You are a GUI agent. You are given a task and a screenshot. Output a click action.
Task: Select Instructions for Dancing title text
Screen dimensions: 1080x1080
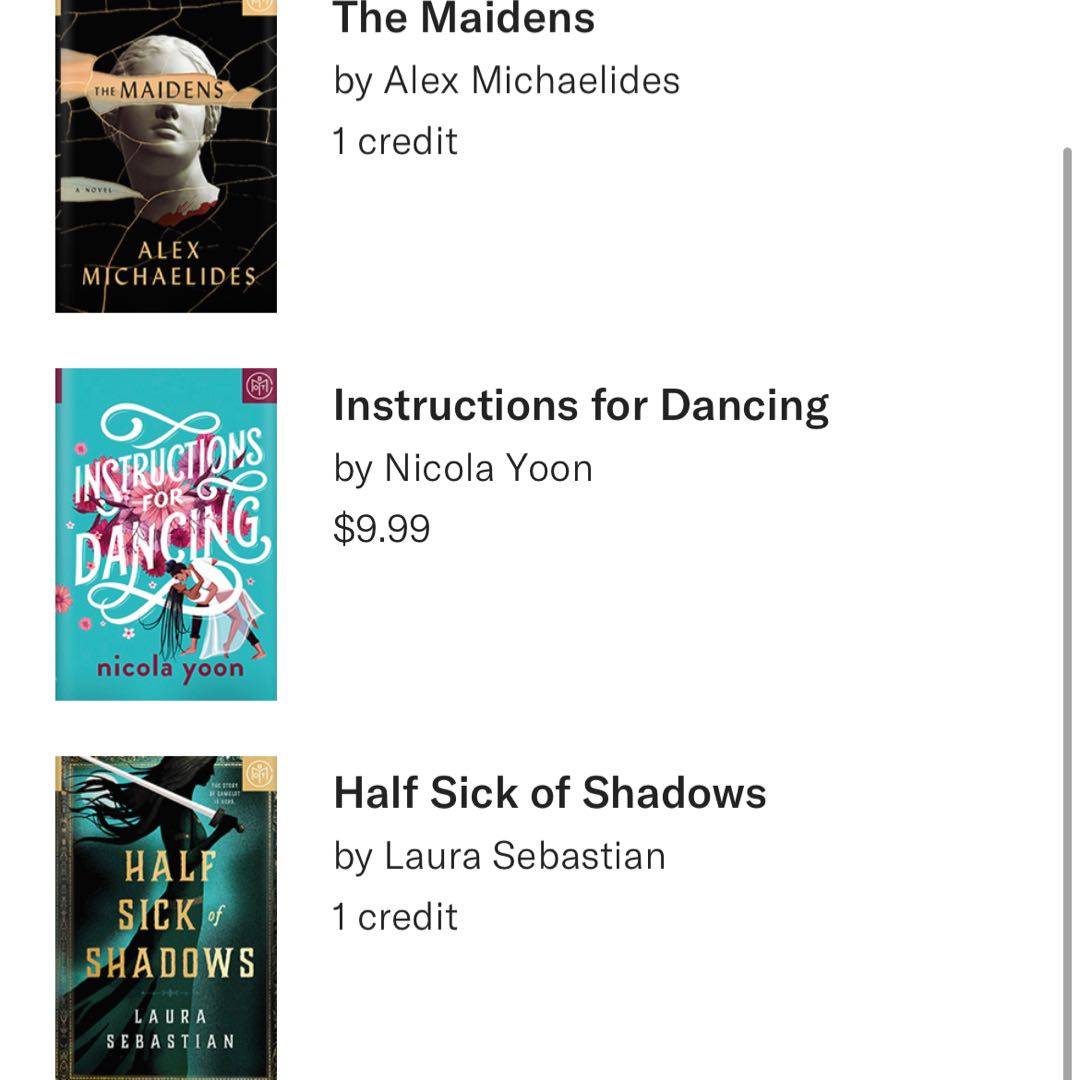click(x=580, y=405)
